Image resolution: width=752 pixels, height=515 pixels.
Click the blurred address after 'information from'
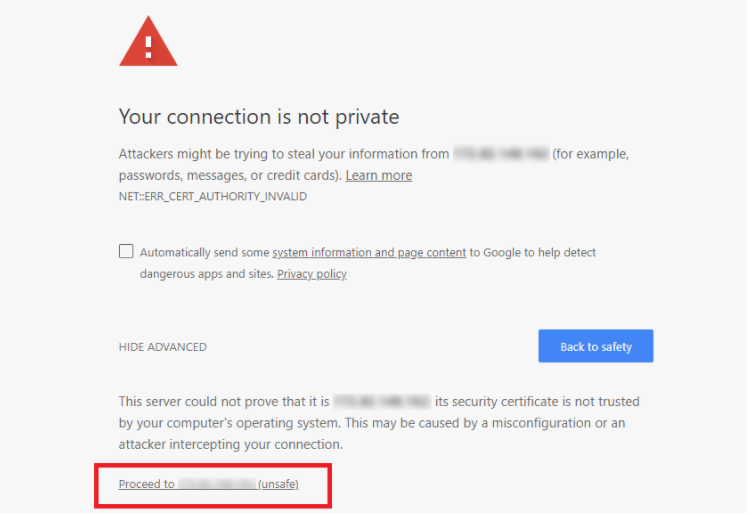(x=501, y=154)
